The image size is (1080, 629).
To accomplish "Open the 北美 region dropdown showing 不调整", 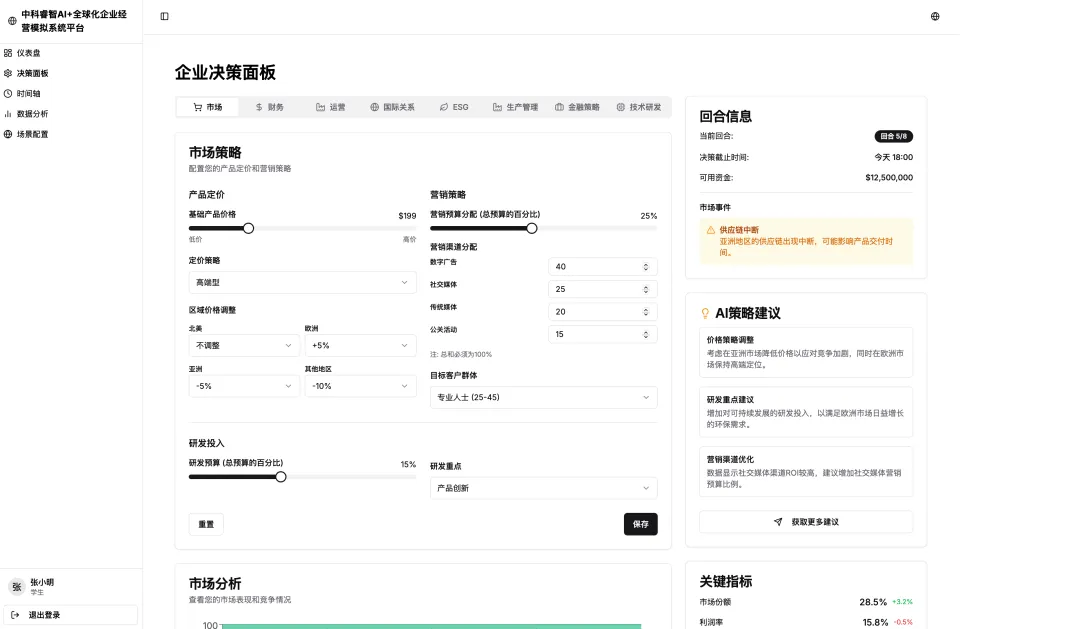I will [243, 345].
